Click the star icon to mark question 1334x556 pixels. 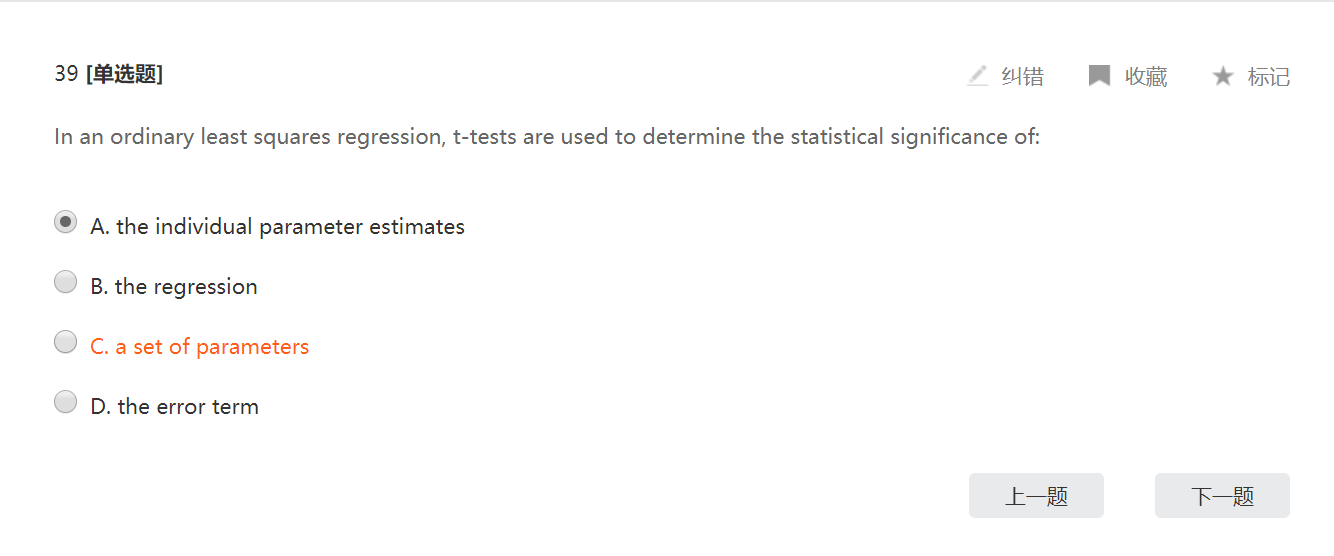click(x=1222, y=76)
